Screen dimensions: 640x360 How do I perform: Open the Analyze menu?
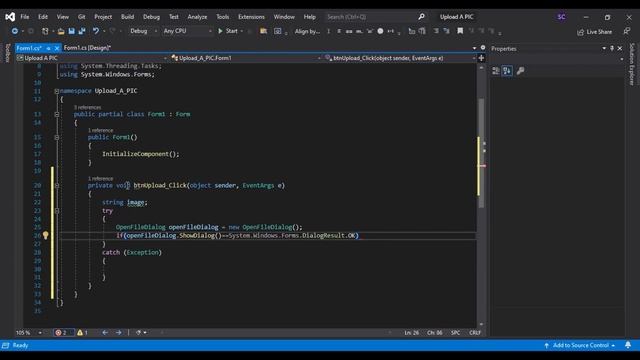point(197,17)
